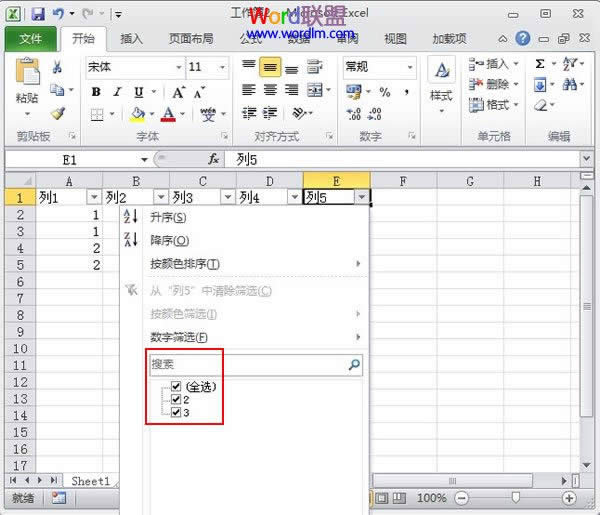Click the Increase Indent icon
This screenshot has width=600, height=515.
pyautogui.click(x=270, y=113)
